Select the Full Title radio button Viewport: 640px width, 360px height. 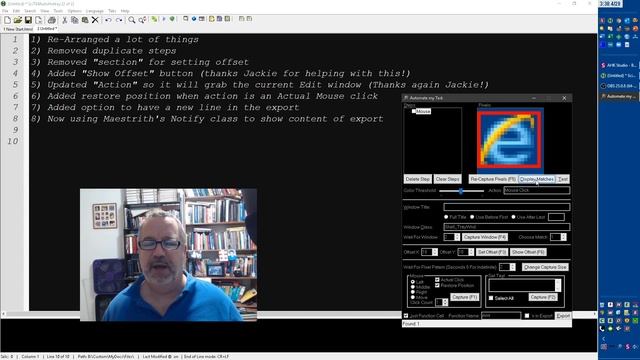446,217
